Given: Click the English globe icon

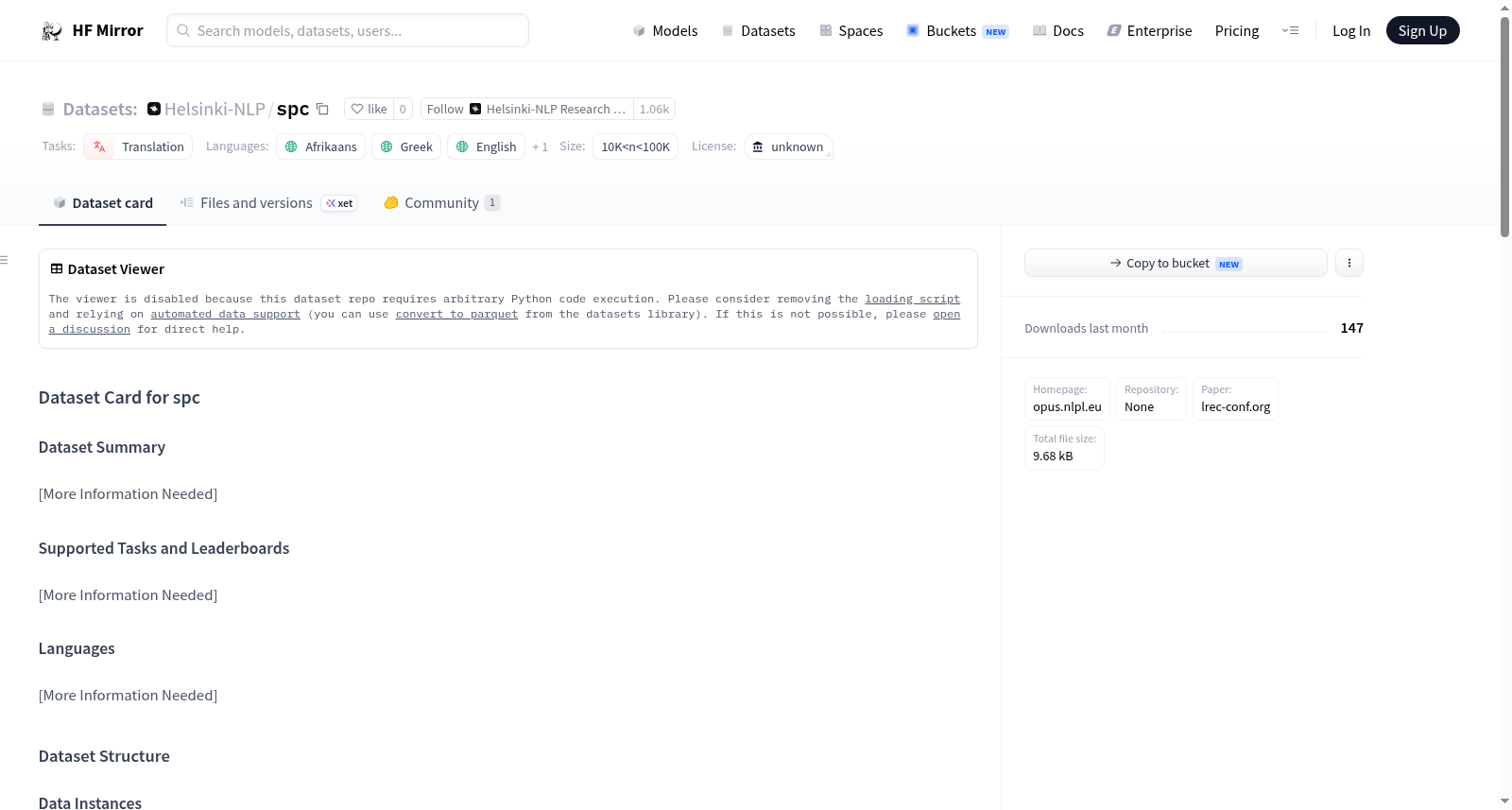Looking at the screenshot, I should [x=462, y=146].
